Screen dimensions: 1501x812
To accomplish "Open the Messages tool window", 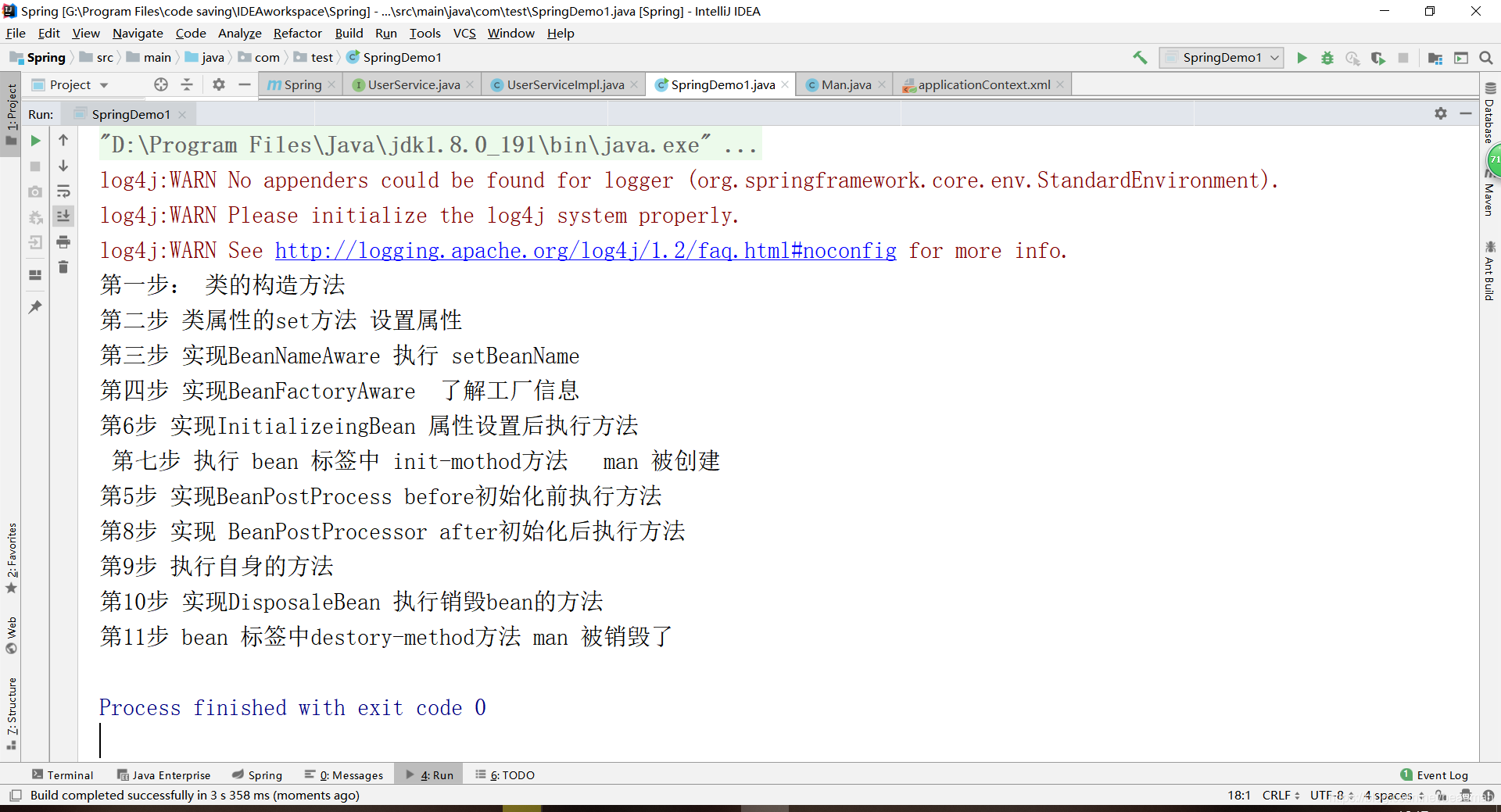I will tap(344, 774).
